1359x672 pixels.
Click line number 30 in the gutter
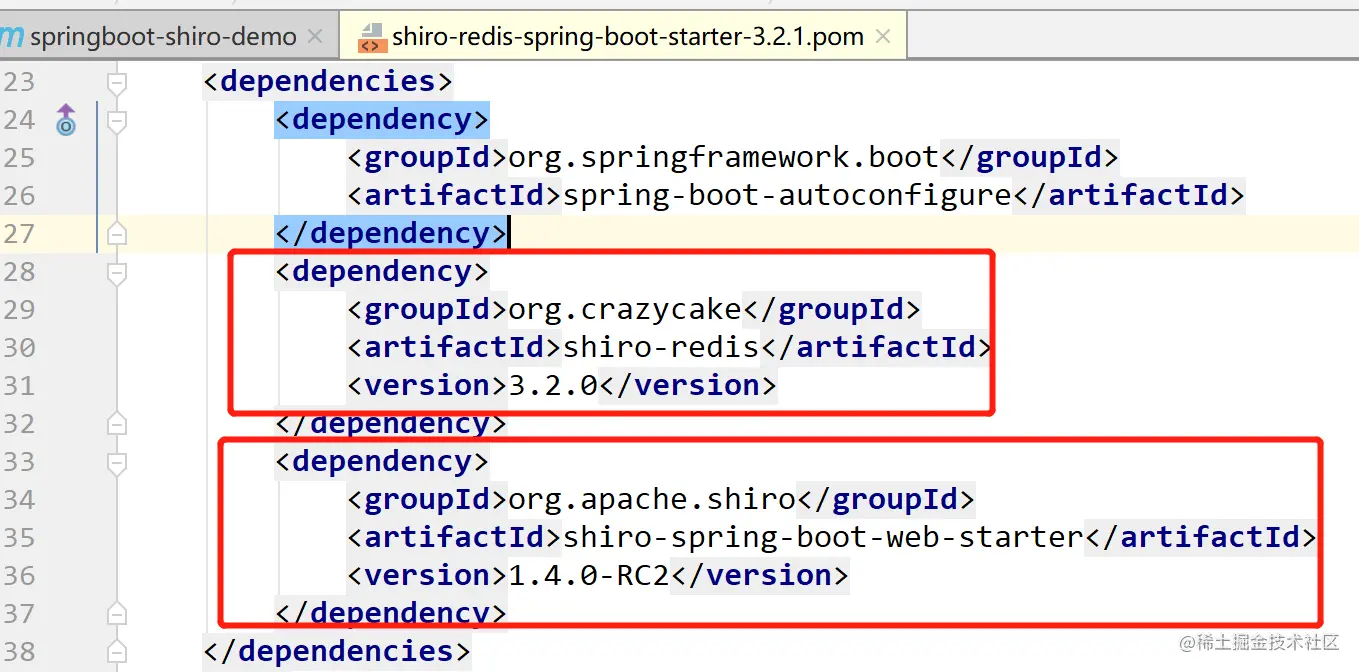click(x=18, y=348)
